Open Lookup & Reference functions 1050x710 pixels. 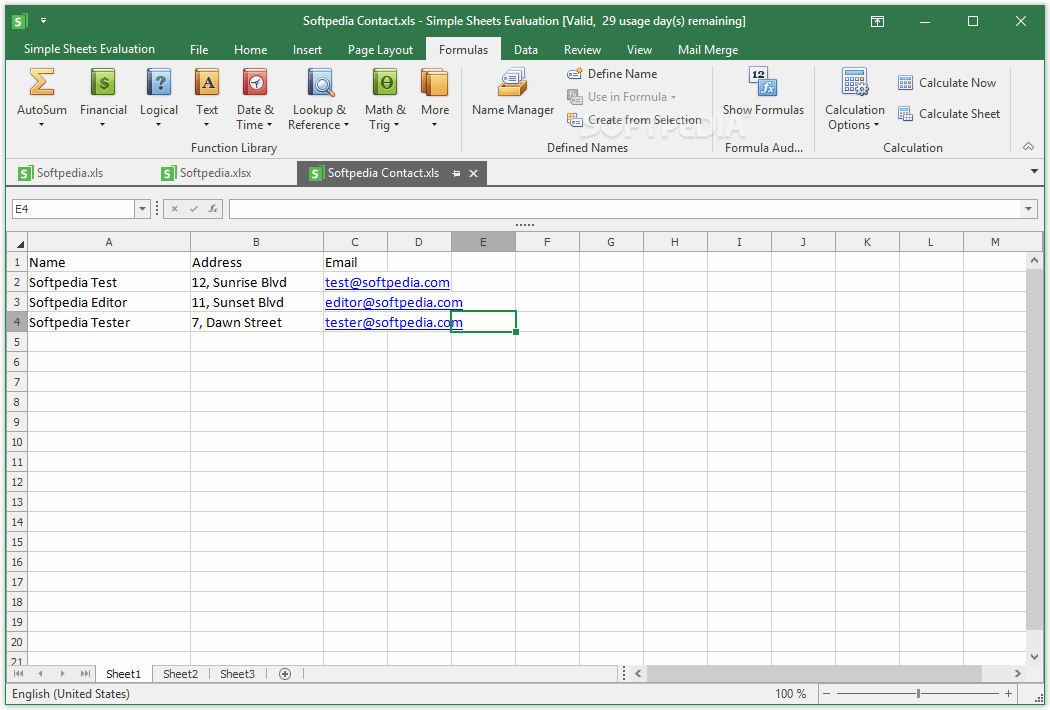[319, 99]
